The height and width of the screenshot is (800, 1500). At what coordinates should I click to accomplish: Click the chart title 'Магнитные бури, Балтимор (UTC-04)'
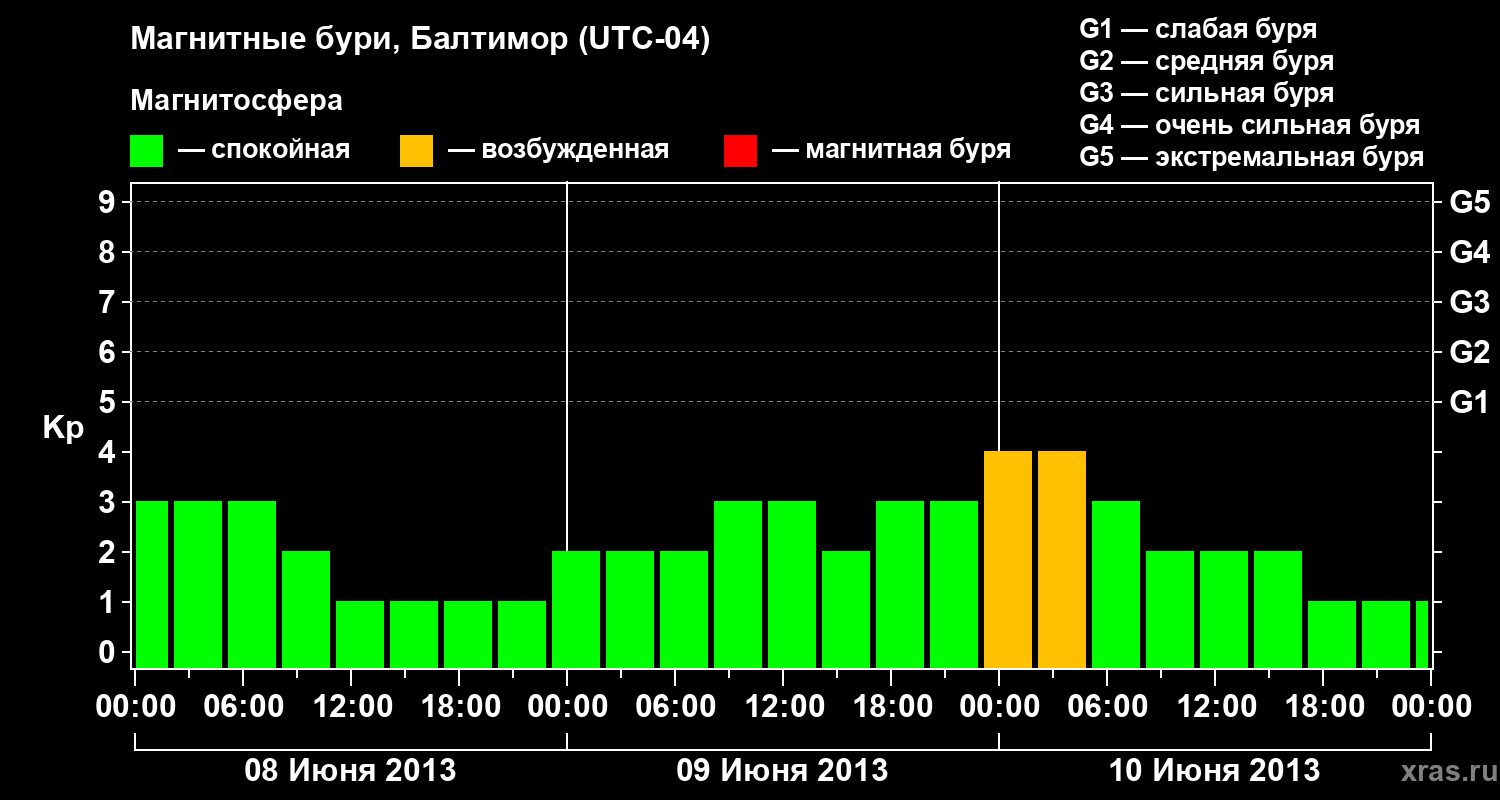[420, 40]
